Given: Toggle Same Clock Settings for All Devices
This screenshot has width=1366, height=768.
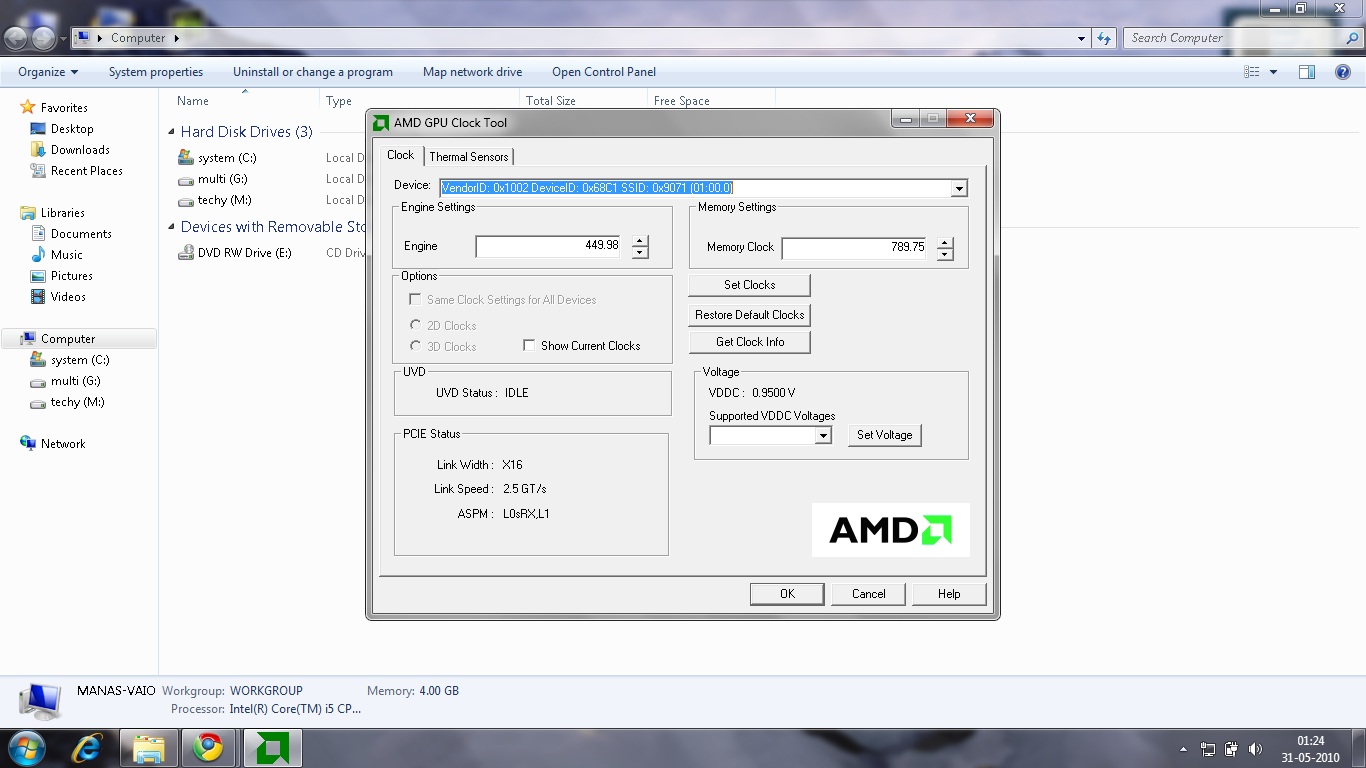Looking at the screenshot, I should click(415, 299).
